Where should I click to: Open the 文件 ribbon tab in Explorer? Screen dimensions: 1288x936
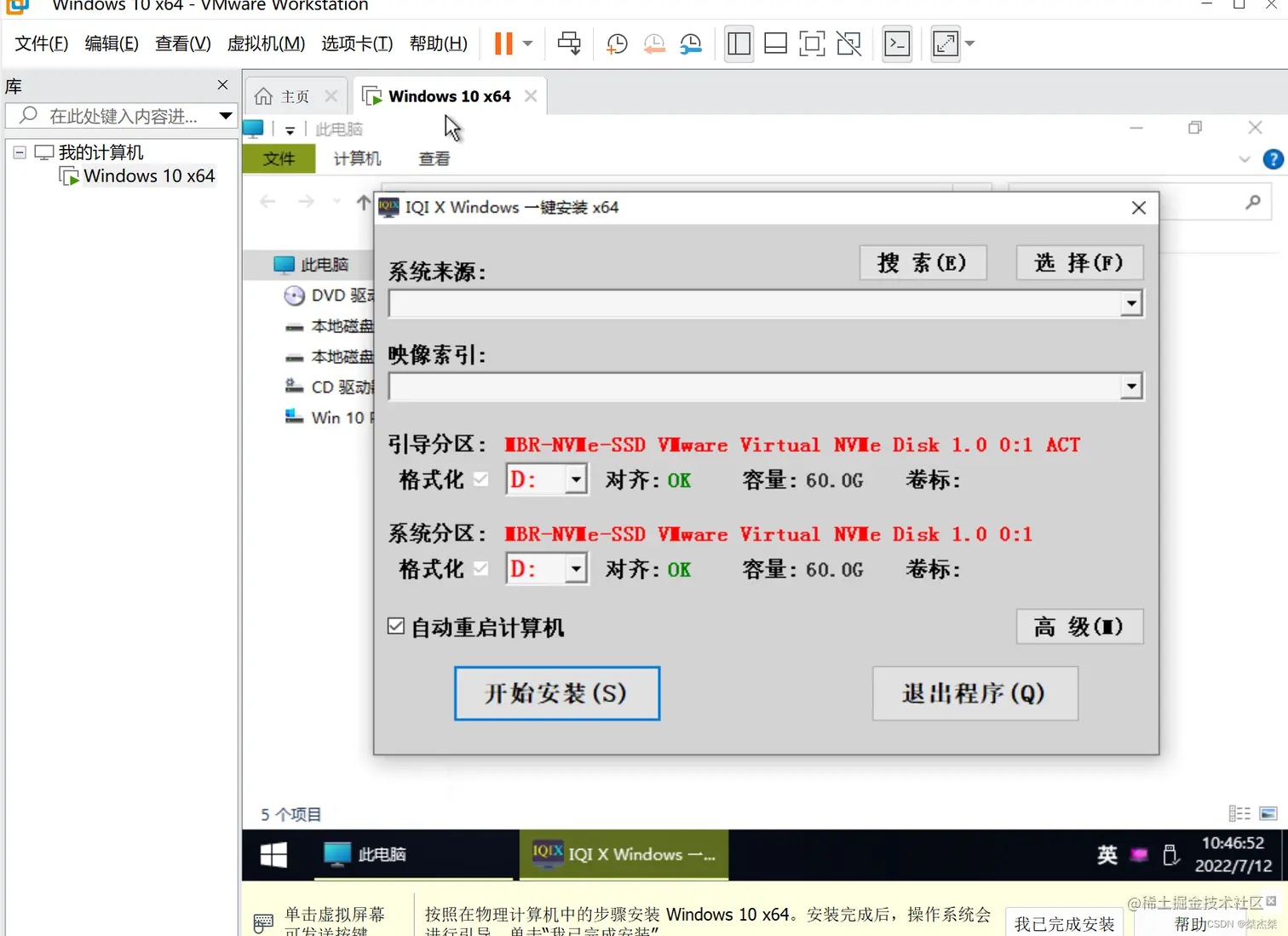tap(279, 159)
